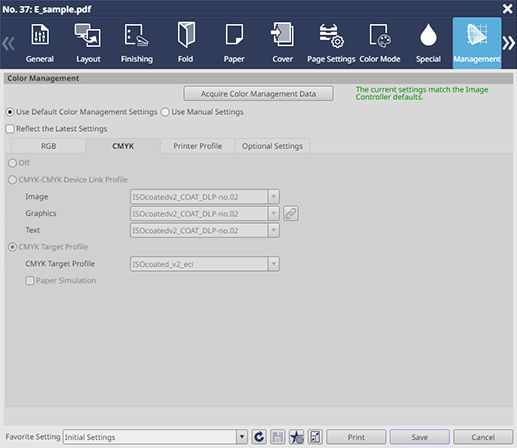Select the Special droplet icon
This screenshot has width=517, height=448.
(428, 35)
